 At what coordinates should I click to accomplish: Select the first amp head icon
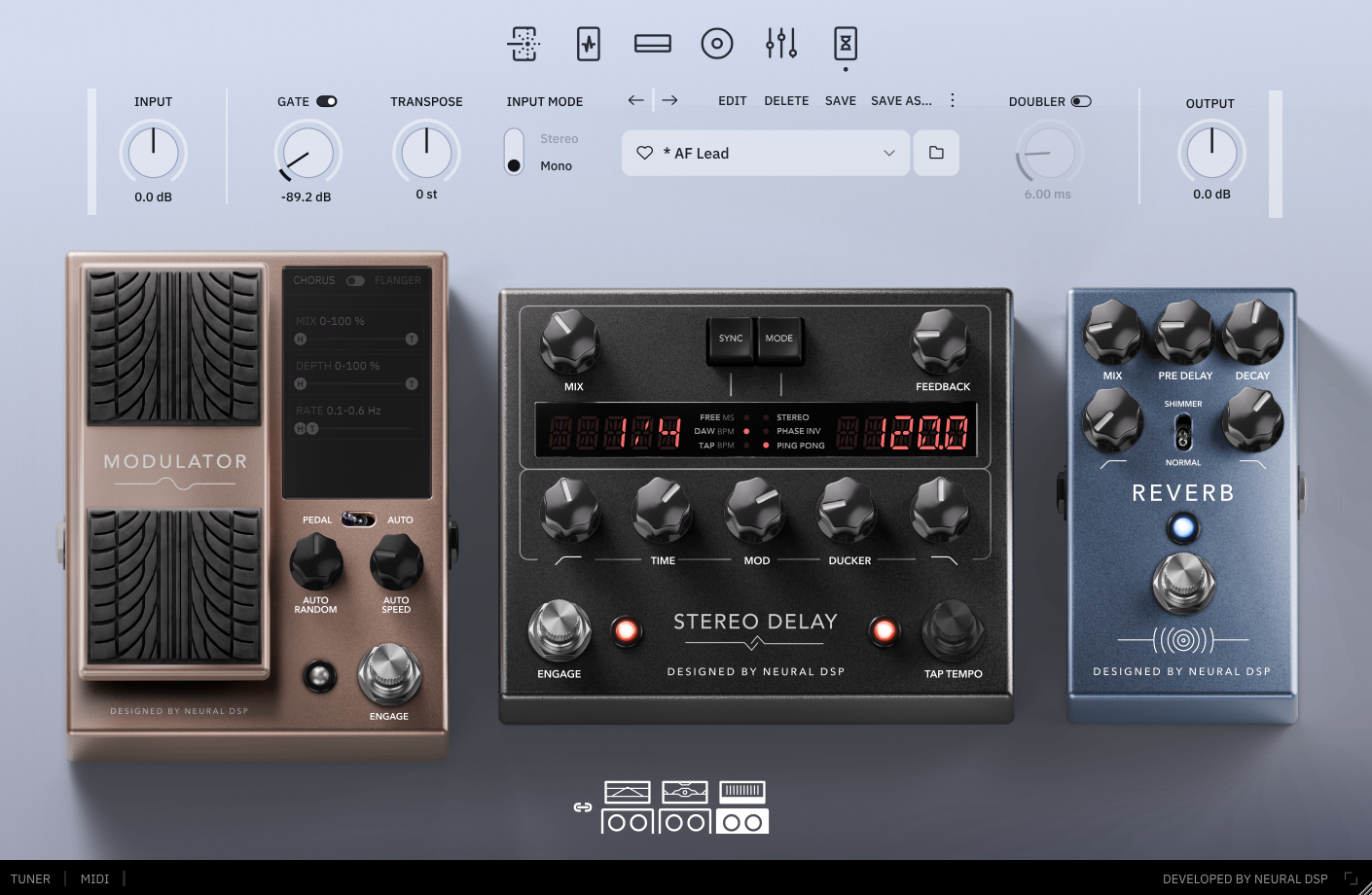(x=627, y=792)
